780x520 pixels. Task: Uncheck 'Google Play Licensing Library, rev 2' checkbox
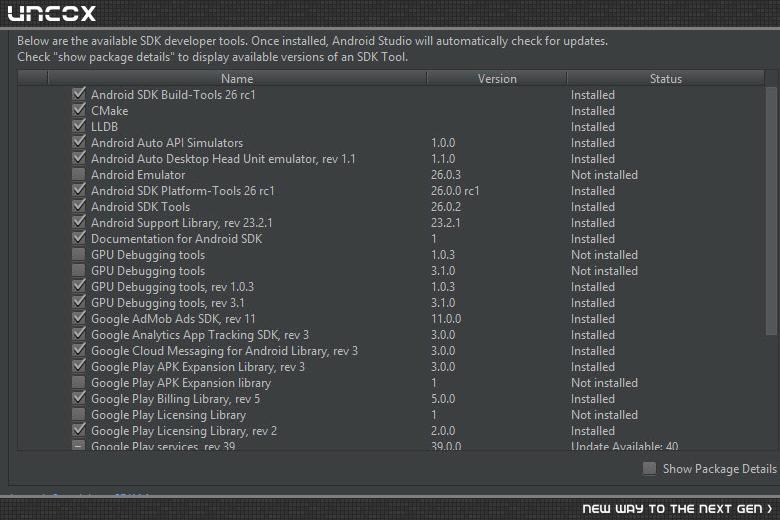pyautogui.click(x=79, y=430)
